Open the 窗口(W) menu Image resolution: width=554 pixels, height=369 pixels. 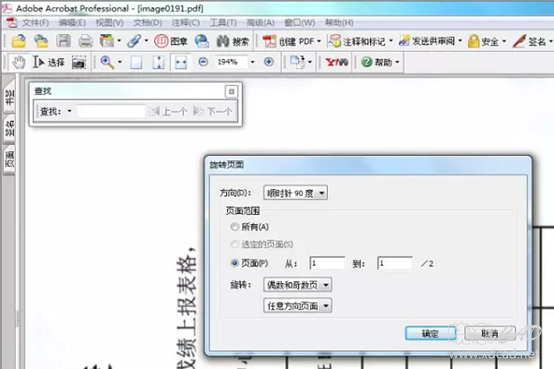300,23
